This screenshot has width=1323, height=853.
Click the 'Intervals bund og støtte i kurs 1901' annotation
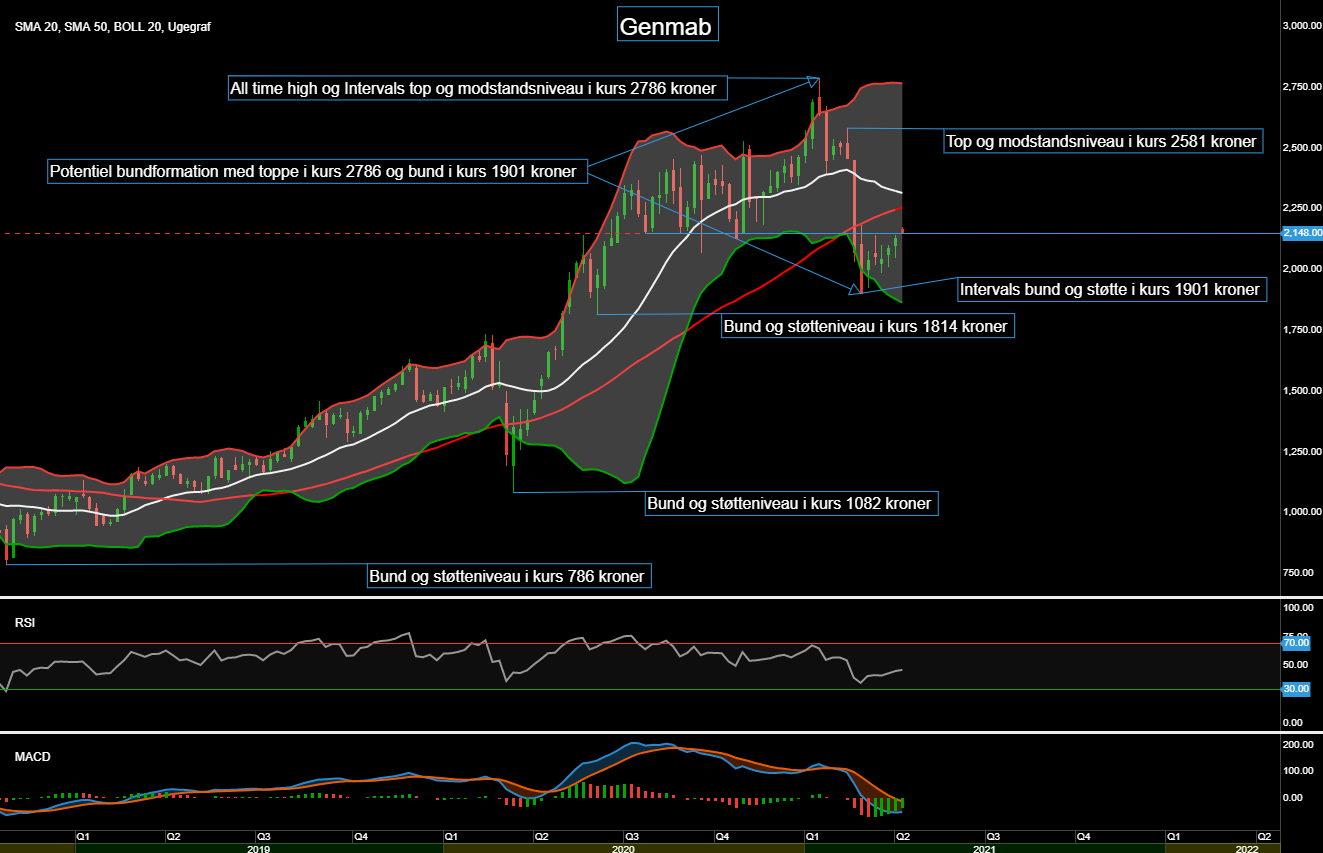1111,290
